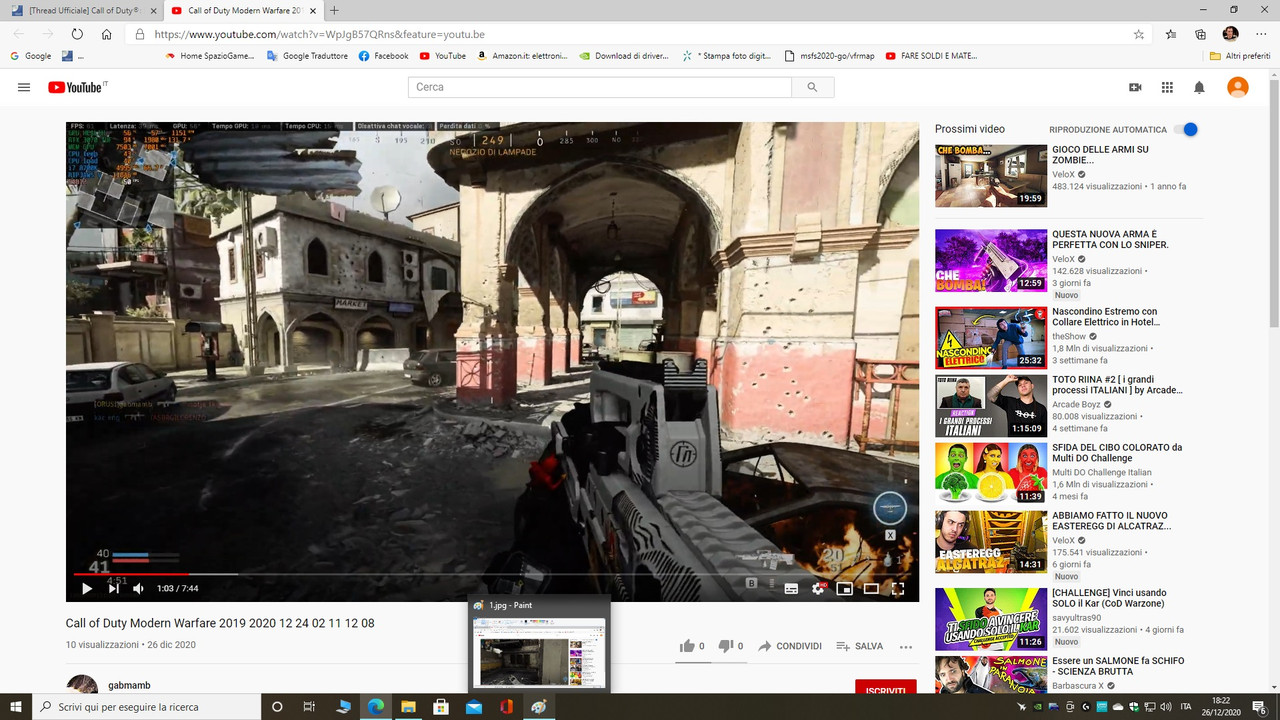Open Google bookmark
1280x720 pixels.
(31, 56)
